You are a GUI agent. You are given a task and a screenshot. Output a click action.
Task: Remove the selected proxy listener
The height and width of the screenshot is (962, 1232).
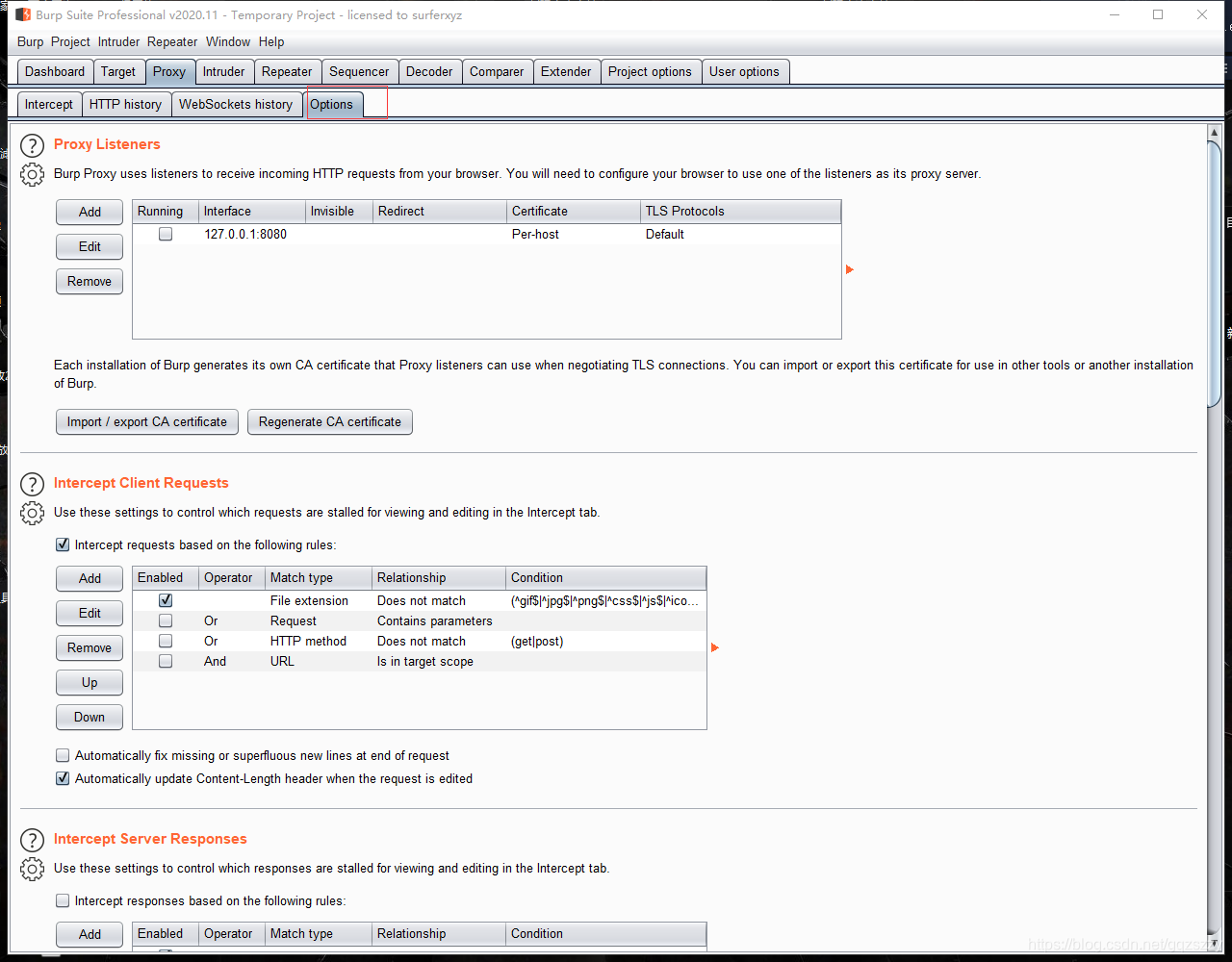click(90, 281)
